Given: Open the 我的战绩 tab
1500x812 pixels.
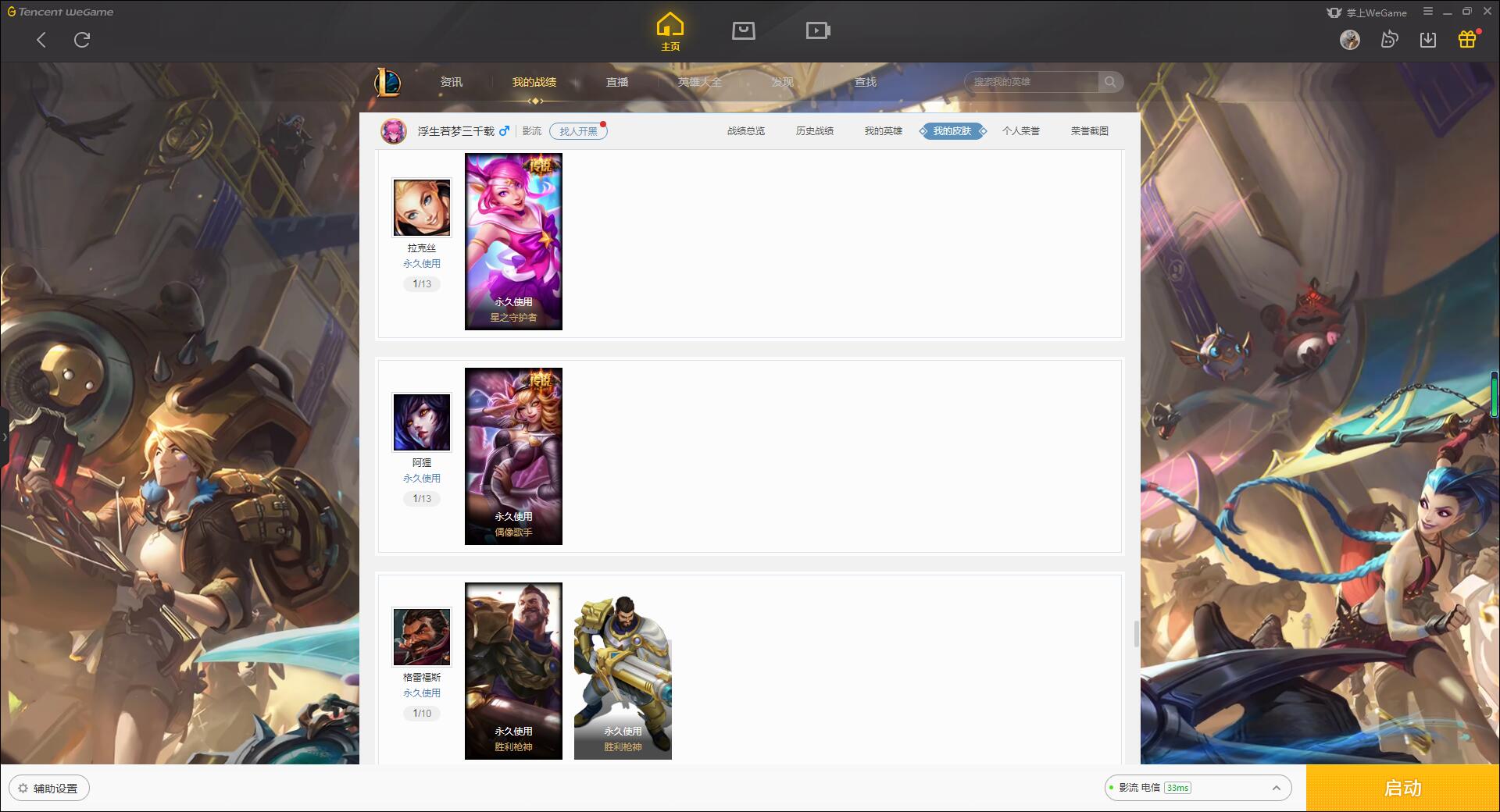Looking at the screenshot, I should [534, 82].
